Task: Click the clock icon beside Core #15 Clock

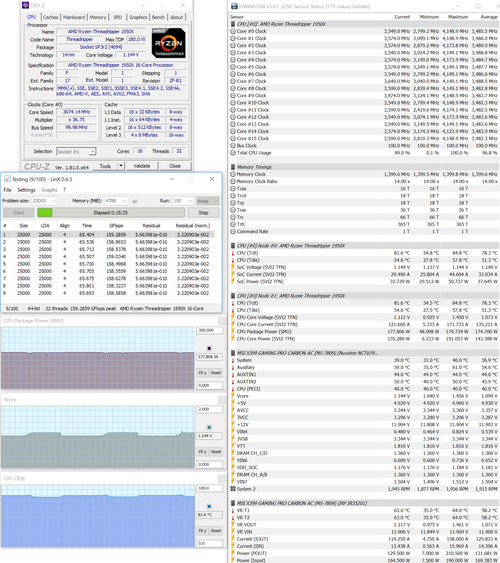Action: (233, 138)
